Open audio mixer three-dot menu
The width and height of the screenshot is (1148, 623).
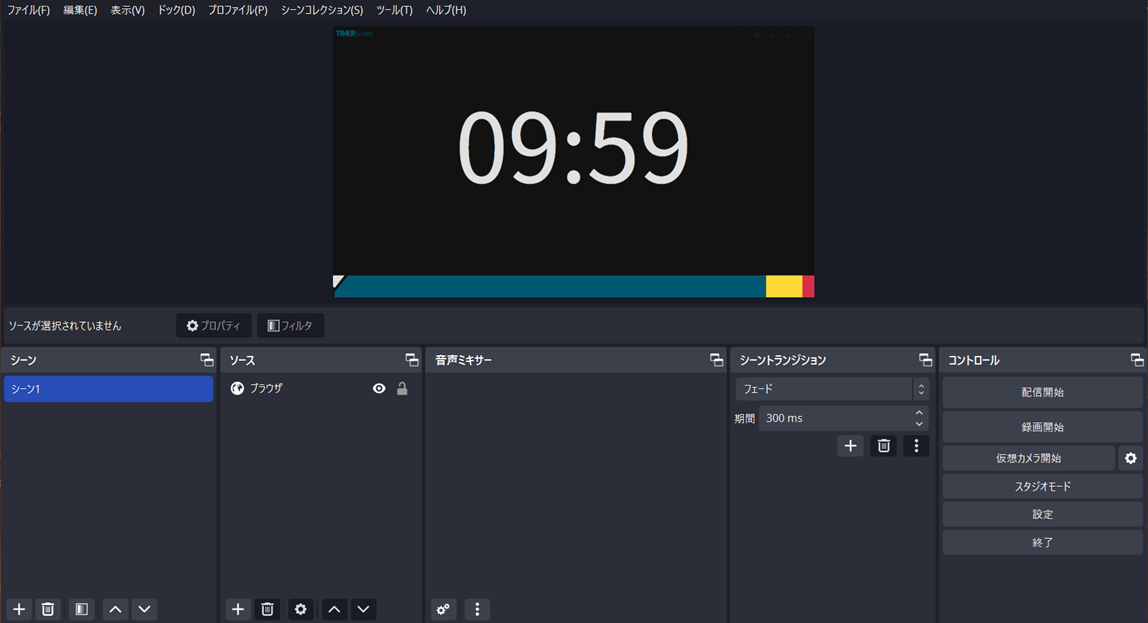point(477,609)
